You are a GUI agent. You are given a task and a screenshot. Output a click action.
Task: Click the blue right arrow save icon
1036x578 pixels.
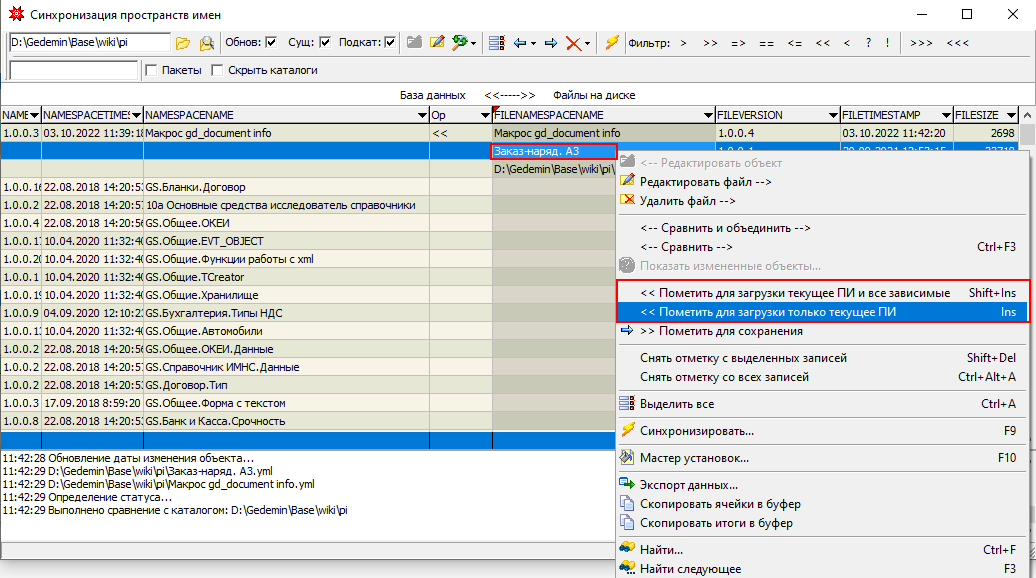(550, 43)
